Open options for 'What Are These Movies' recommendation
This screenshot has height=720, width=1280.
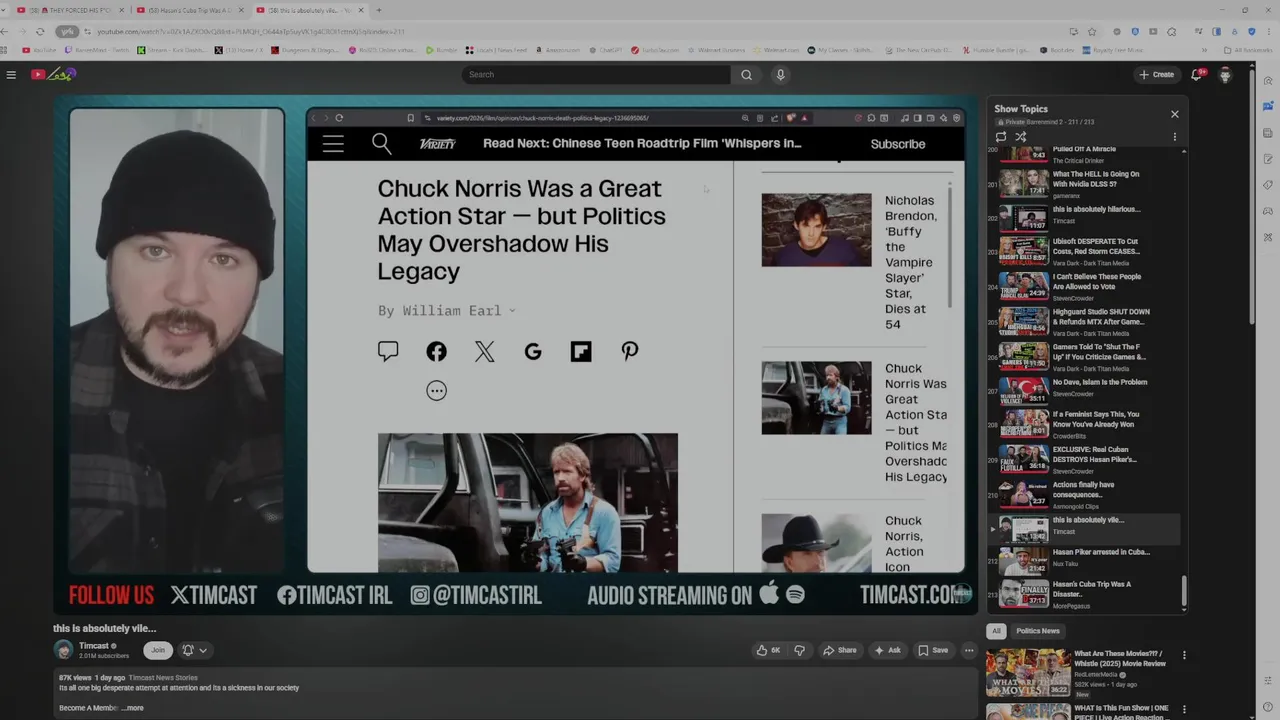[x=1184, y=656]
